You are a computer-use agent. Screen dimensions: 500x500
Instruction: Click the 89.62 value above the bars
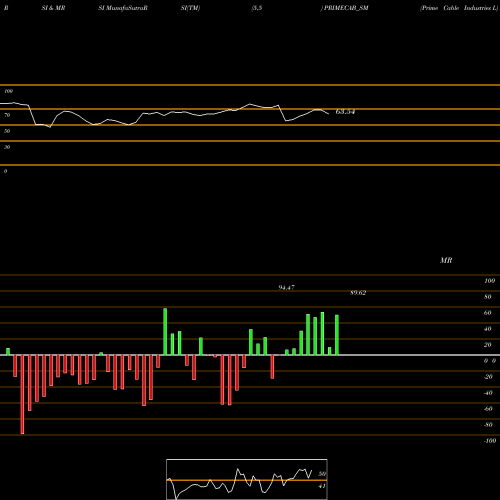(358, 293)
